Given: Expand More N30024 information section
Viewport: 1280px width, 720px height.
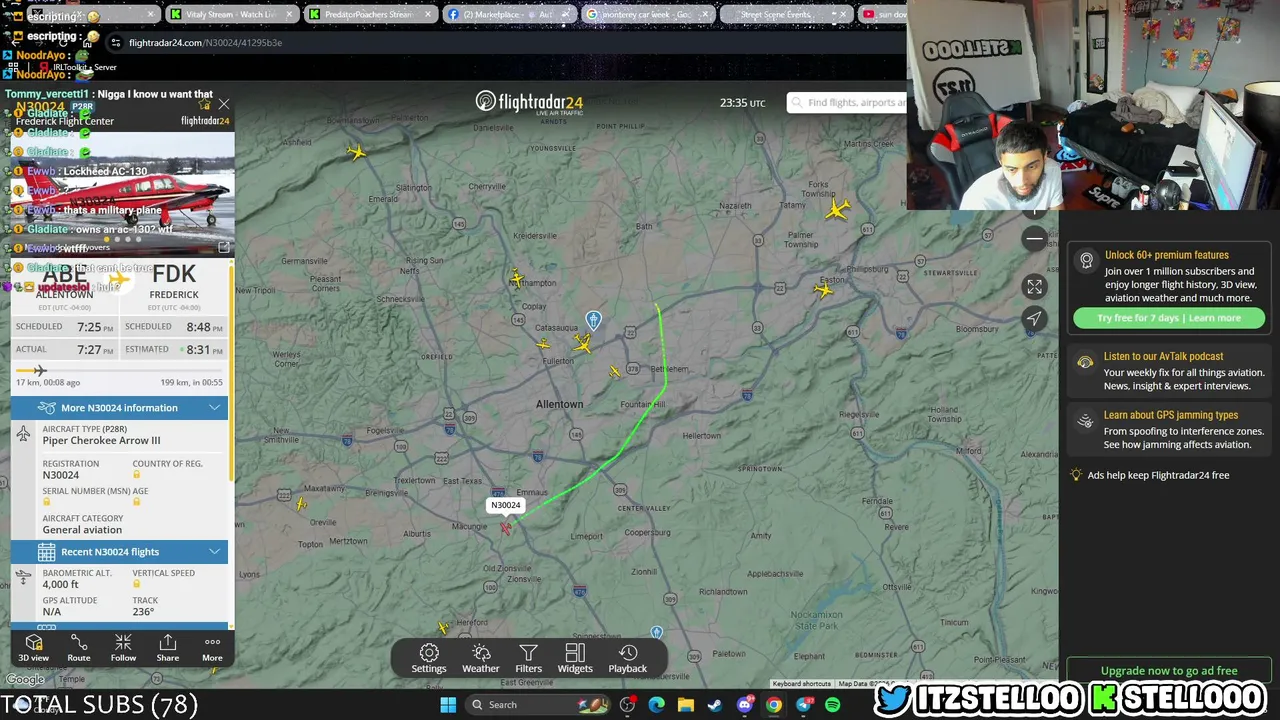Looking at the screenshot, I should click(x=120, y=408).
